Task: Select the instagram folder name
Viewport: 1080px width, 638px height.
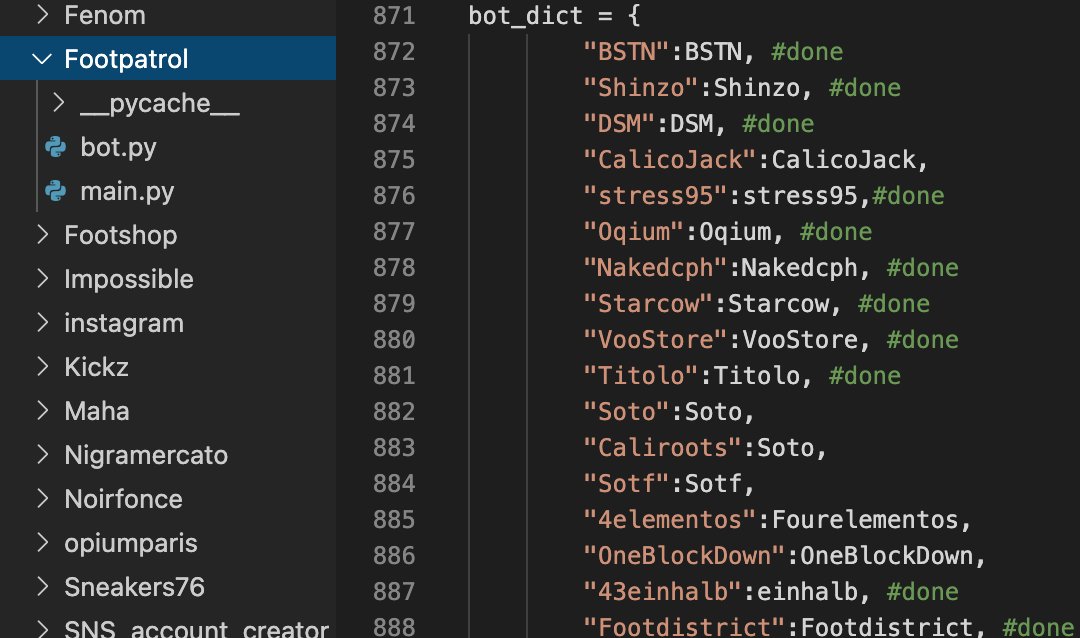Action: (x=124, y=323)
